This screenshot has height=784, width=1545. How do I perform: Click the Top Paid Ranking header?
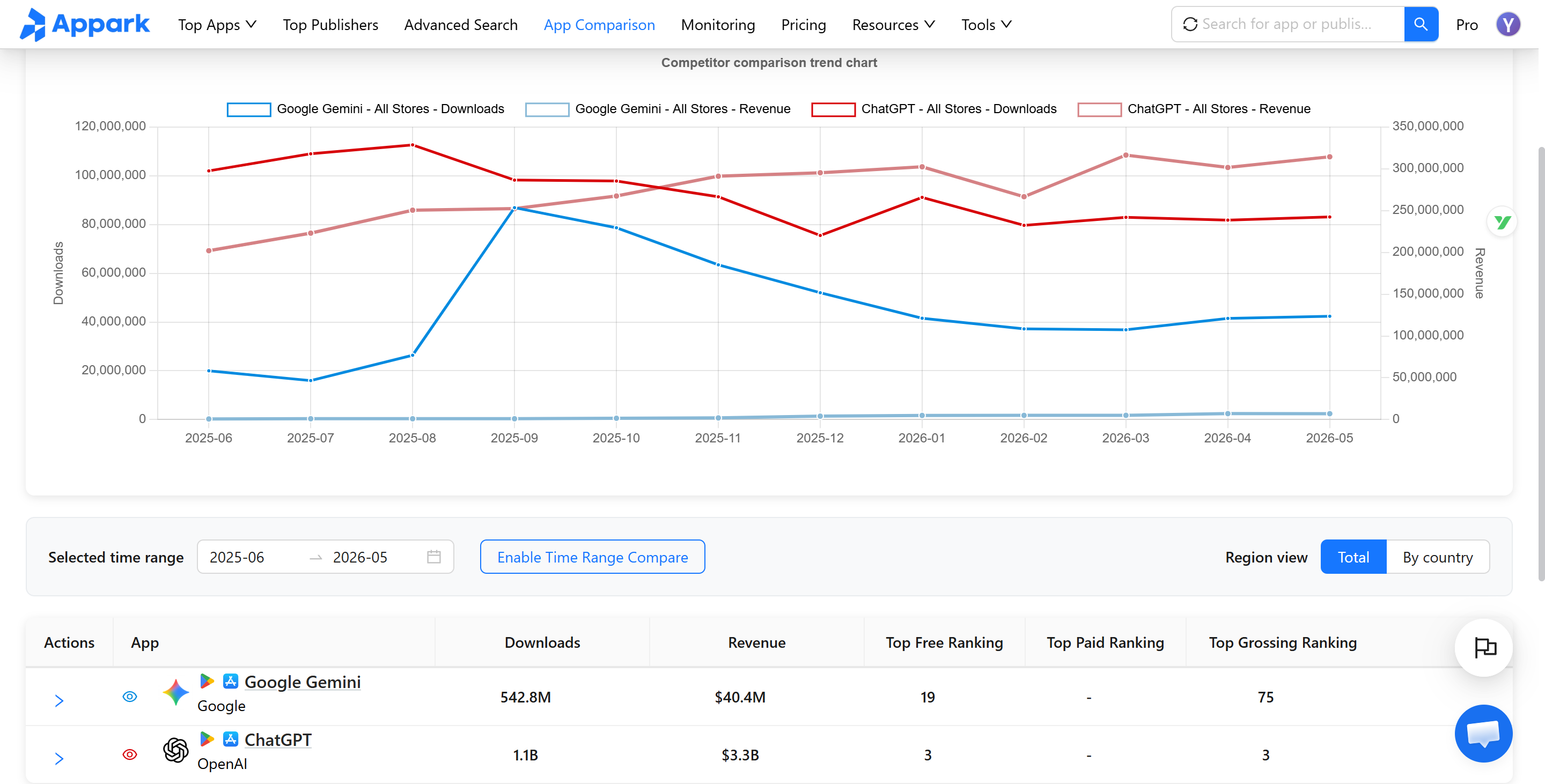(1105, 642)
